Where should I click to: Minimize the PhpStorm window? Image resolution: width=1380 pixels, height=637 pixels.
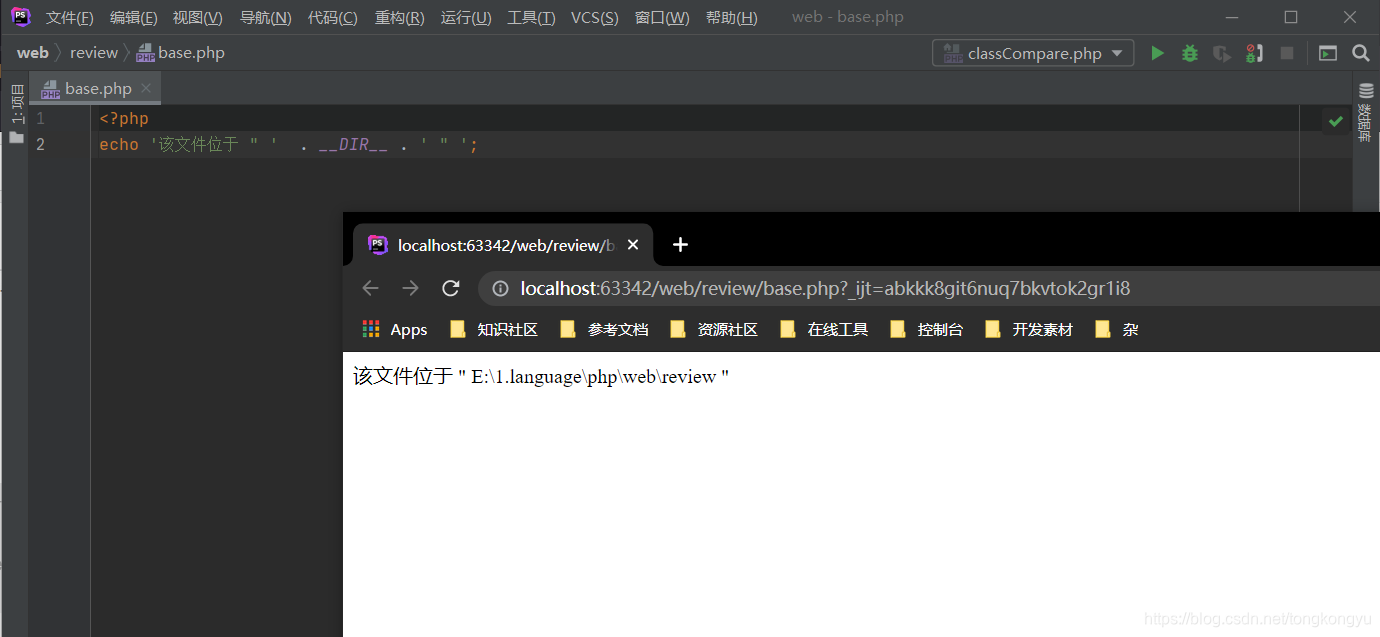pyautogui.click(x=1233, y=17)
